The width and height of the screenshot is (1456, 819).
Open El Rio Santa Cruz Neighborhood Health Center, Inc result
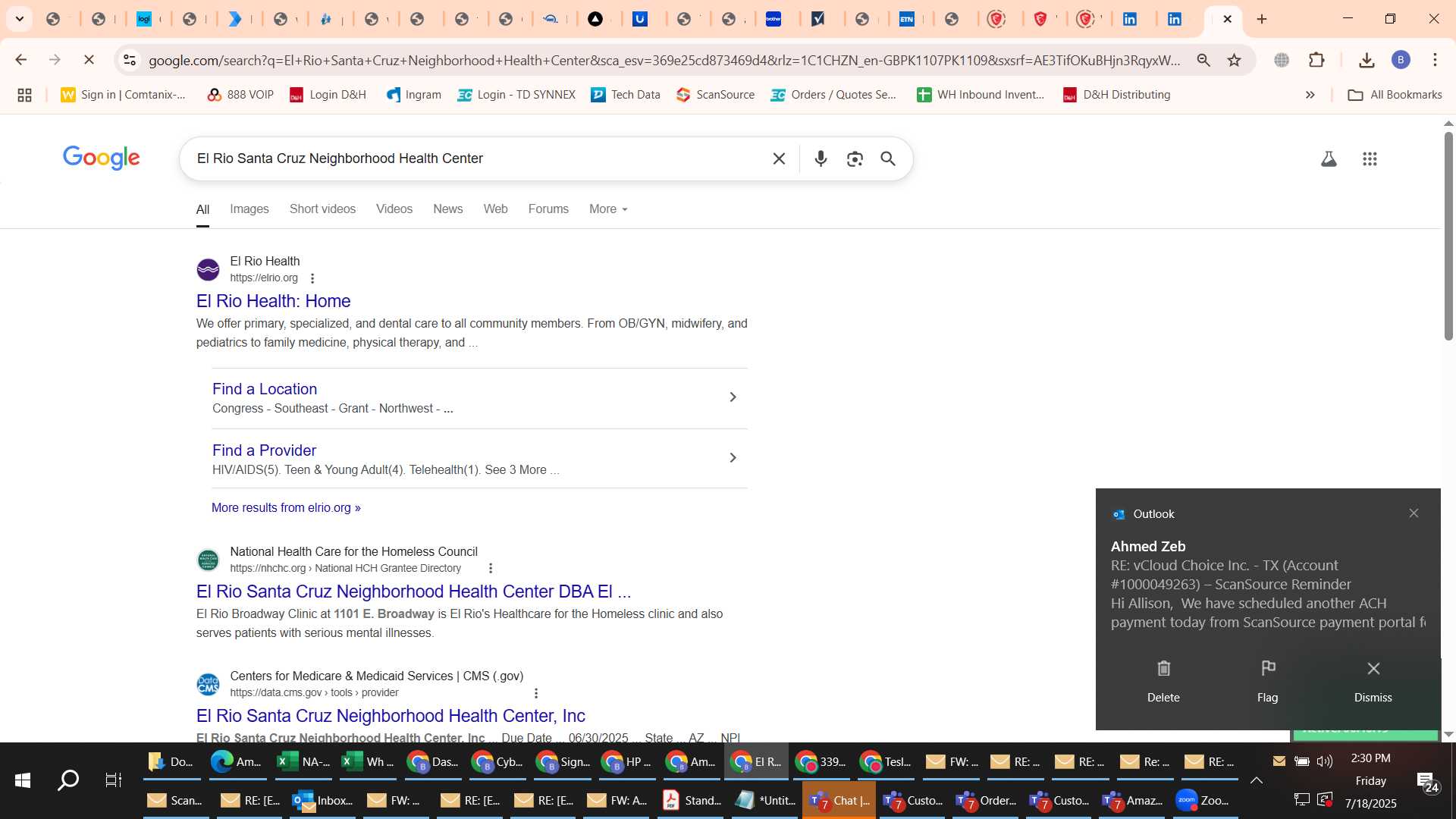391,716
